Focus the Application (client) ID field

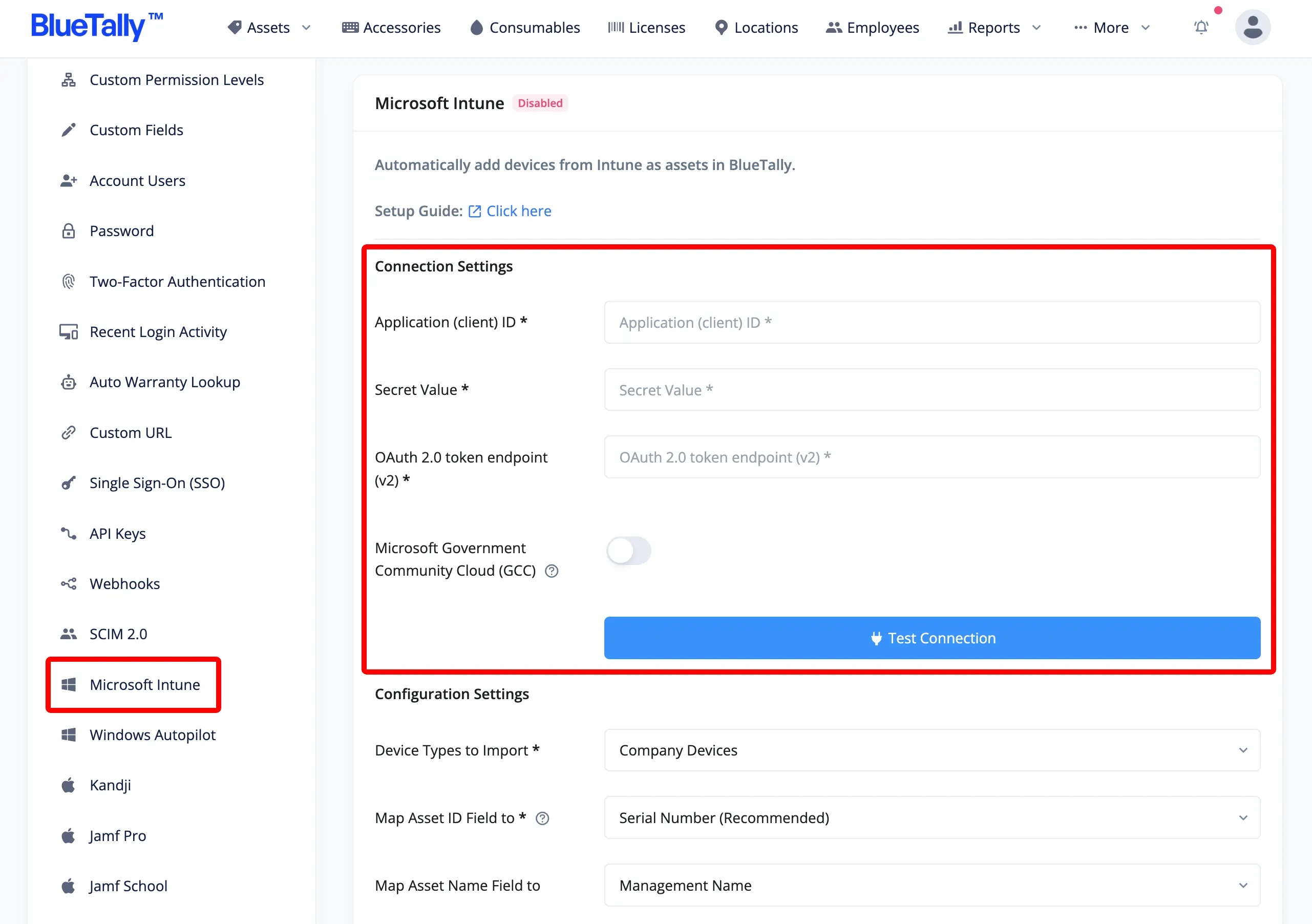click(932, 322)
